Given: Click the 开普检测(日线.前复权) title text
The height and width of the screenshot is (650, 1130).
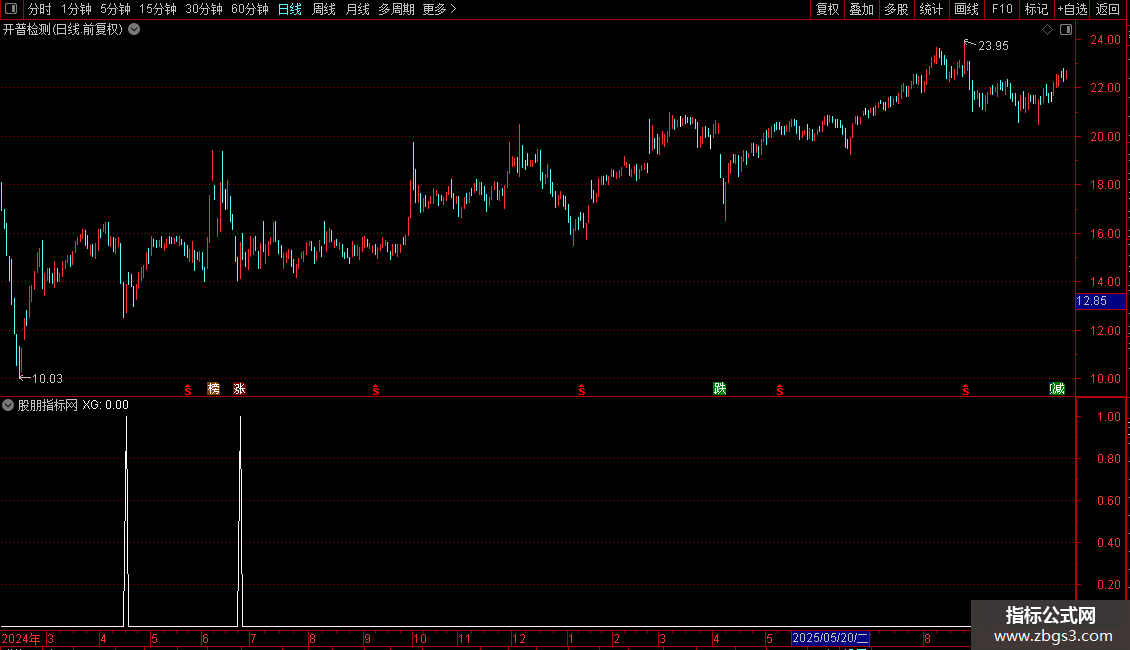Looking at the screenshot, I should tap(63, 30).
